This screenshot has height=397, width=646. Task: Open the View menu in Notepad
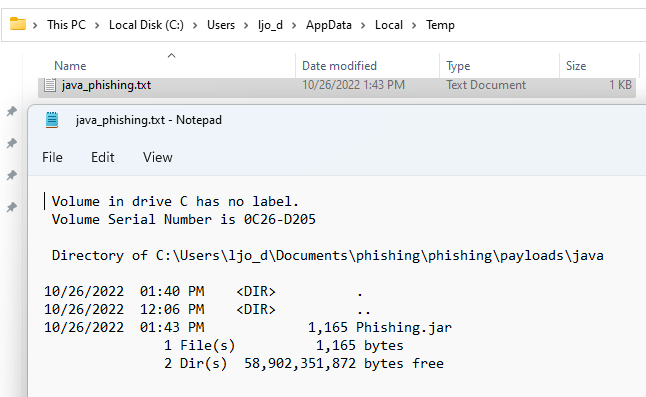click(158, 157)
